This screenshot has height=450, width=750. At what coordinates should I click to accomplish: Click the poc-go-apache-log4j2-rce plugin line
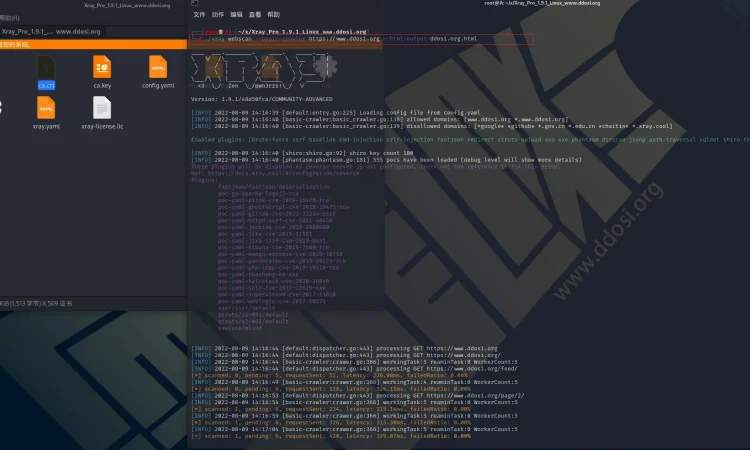(258, 194)
